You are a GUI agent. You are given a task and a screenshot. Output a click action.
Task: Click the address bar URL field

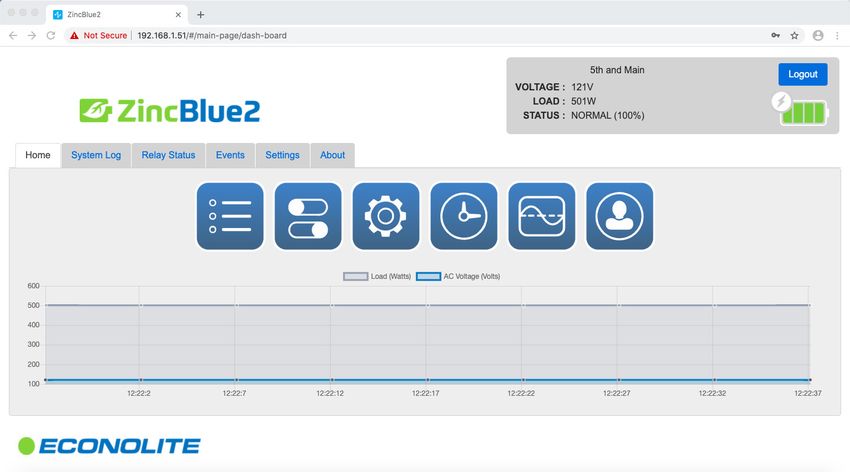click(x=434, y=35)
